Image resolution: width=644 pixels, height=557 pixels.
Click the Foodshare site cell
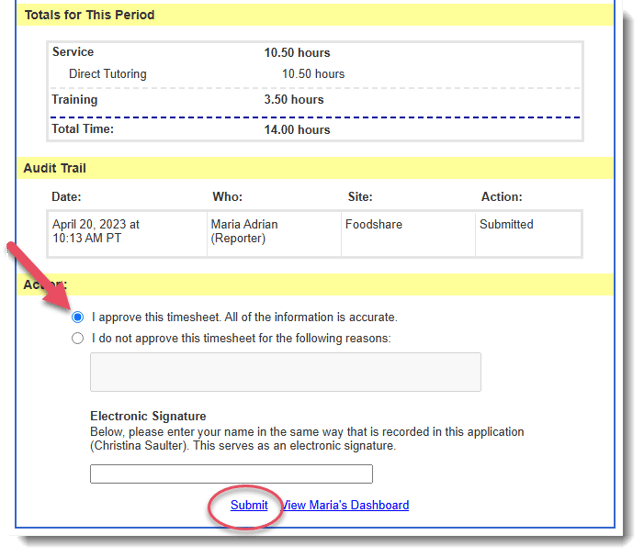[x=374, y=225]
